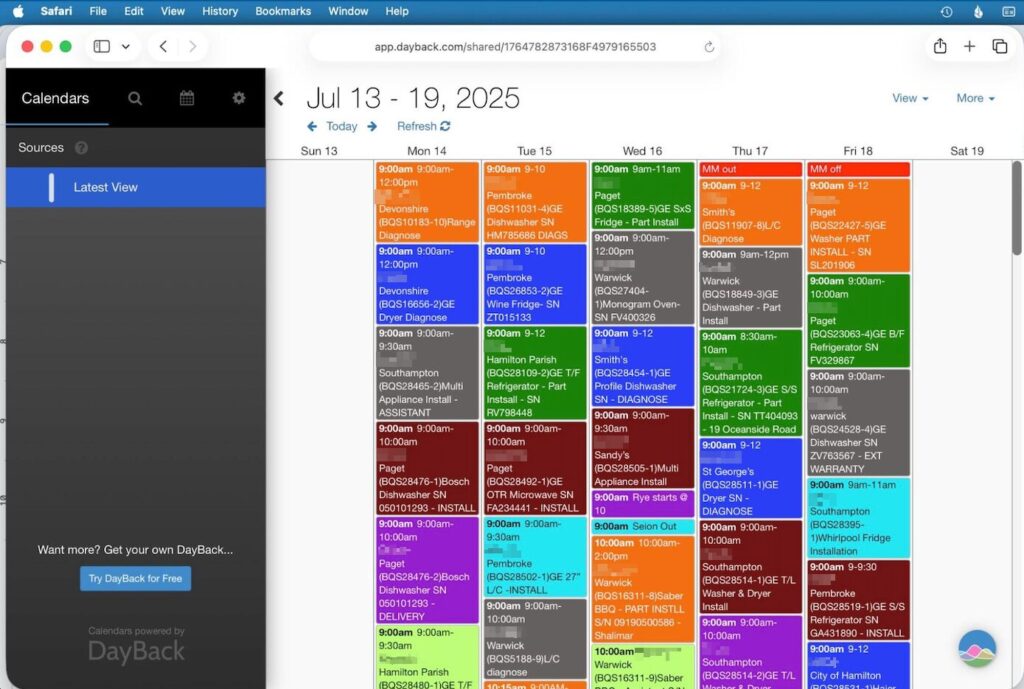The width and height of the screenshot is (1024, 689).
Task: Open the Safari sidebar options dropdown arrow
Action: click(x=126, y=47)
